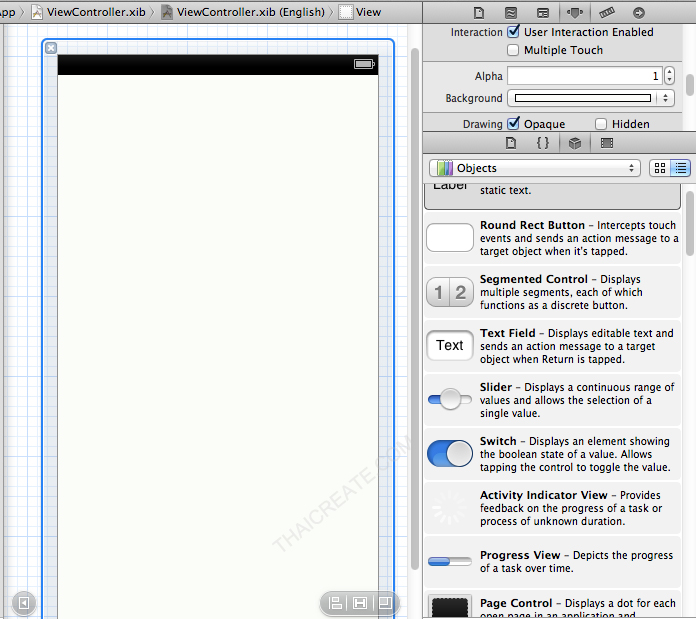Click the middle pin layout button on canvas

click(360, 603)
